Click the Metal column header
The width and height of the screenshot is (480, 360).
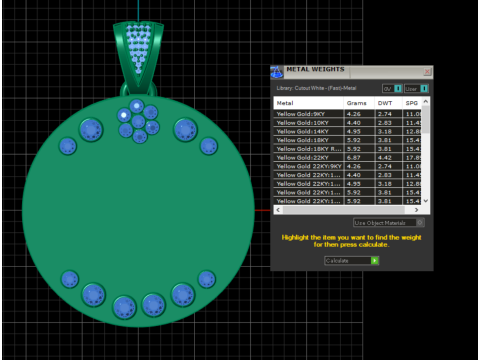click(308, 103)
